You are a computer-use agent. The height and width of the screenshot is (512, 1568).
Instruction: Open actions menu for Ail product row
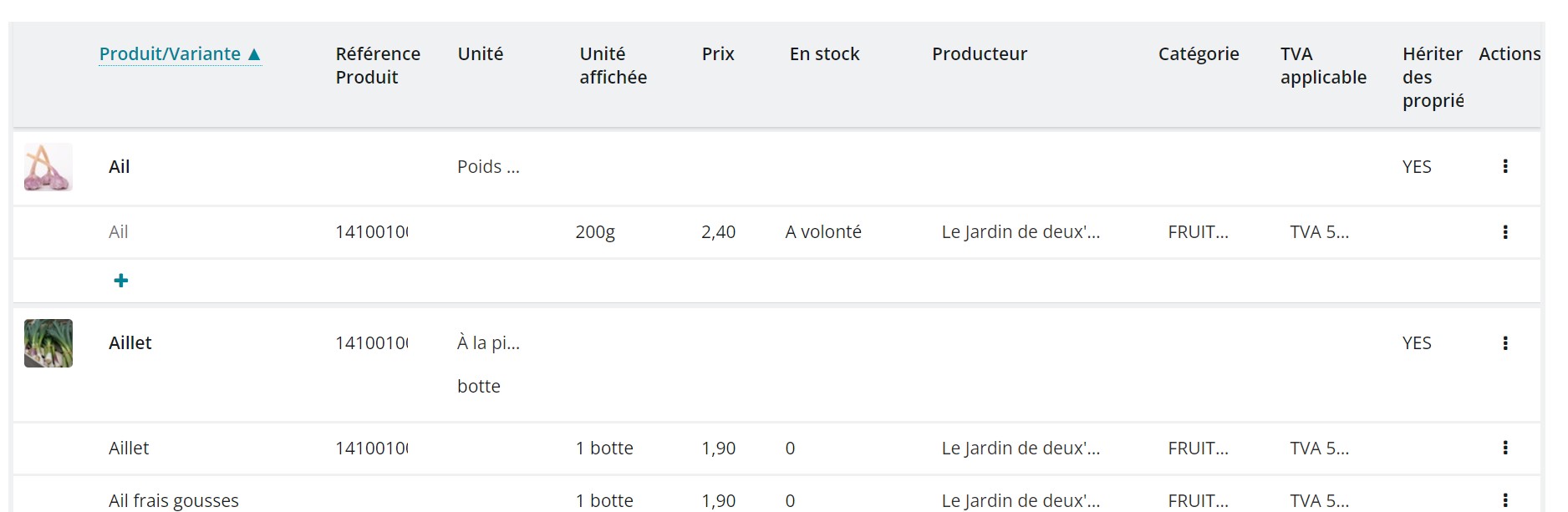coord(1505,166)
